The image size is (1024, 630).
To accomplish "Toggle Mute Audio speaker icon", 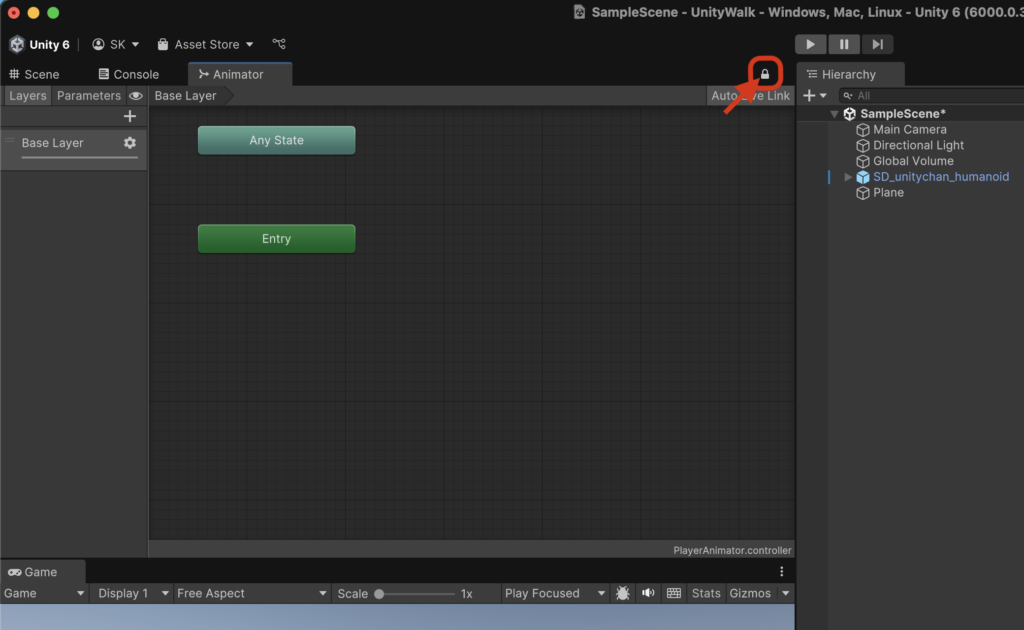I will tap(648, 593).
